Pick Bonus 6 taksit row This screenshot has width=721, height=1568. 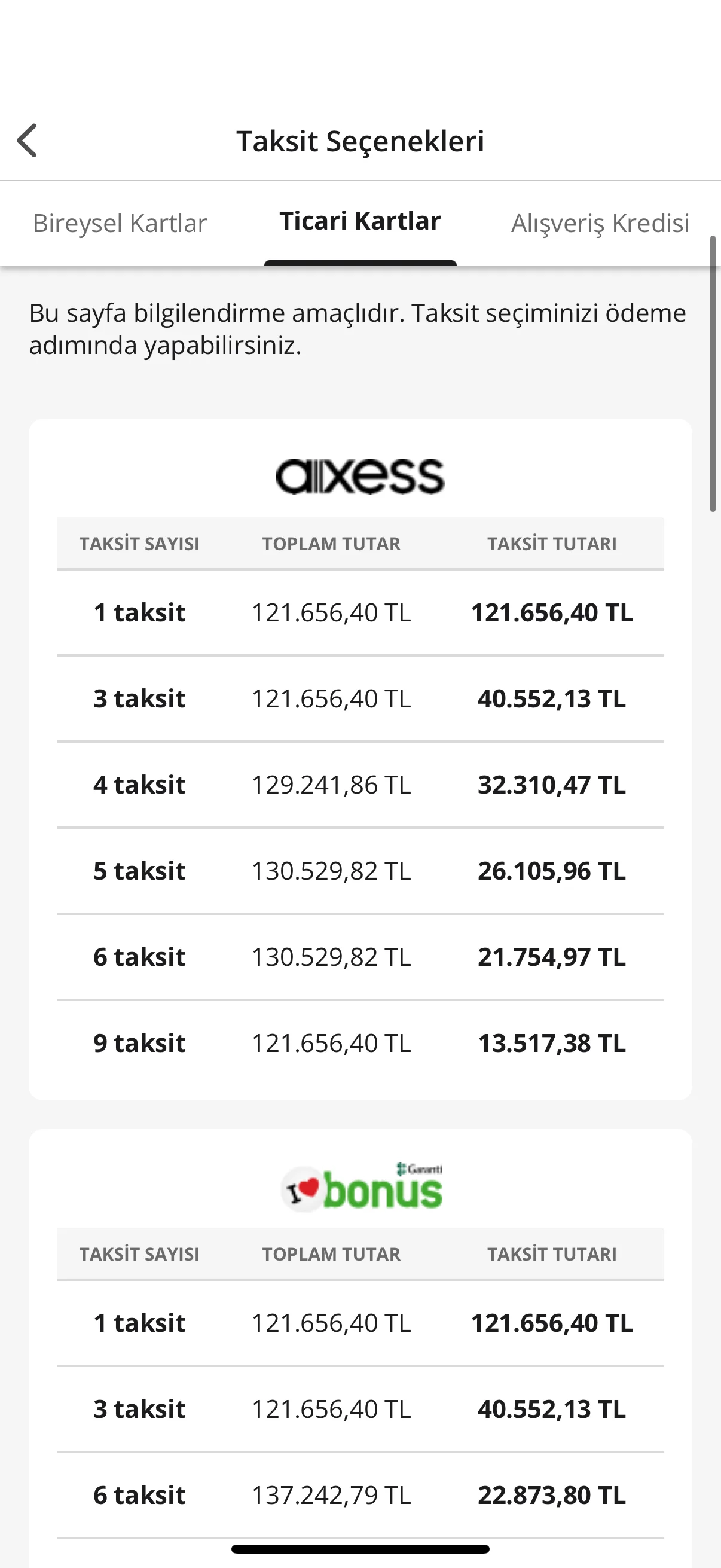360,1496
